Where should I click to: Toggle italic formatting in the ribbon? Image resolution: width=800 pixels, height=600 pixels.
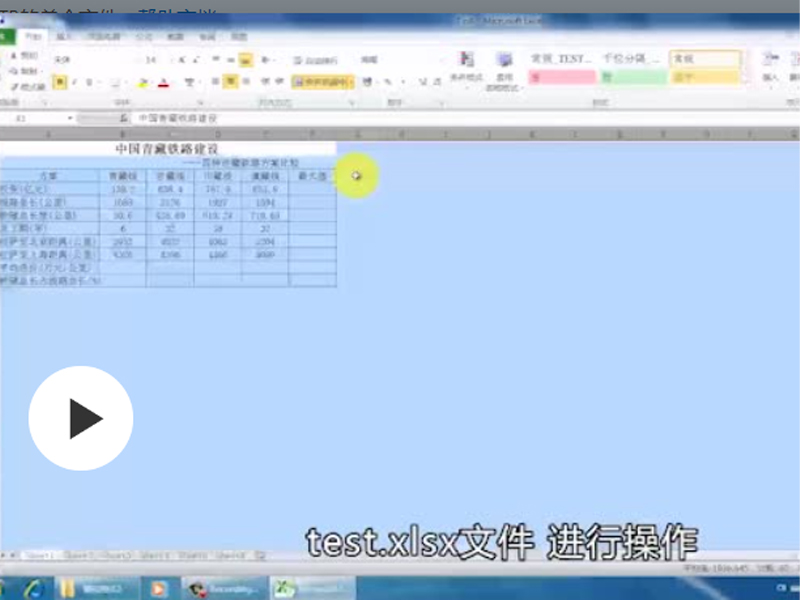[74, 82]
